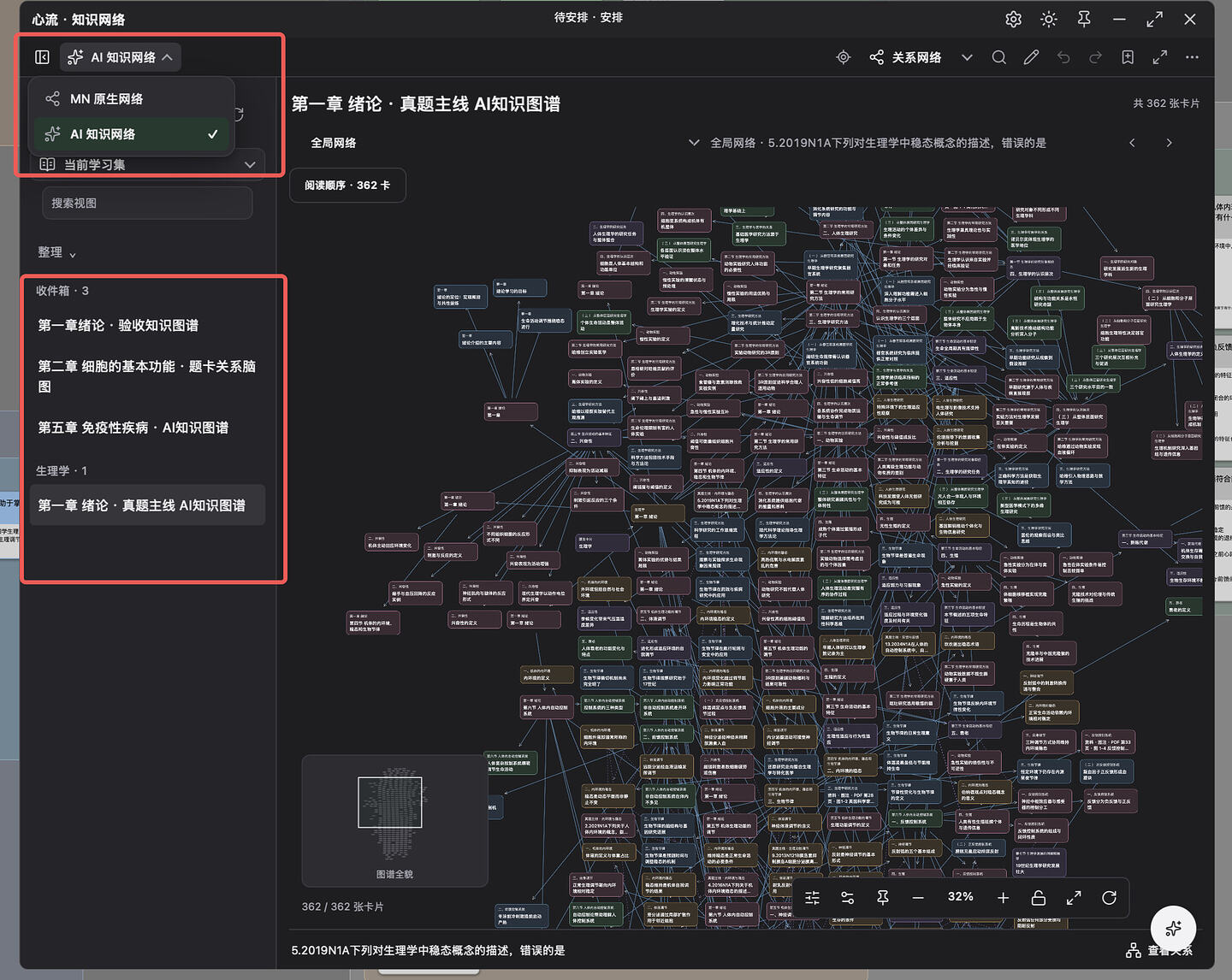This screenshot has width=1232, height=980.
Task: Switch to the 全局网络 tab
Action: click(x=334, y=143)
